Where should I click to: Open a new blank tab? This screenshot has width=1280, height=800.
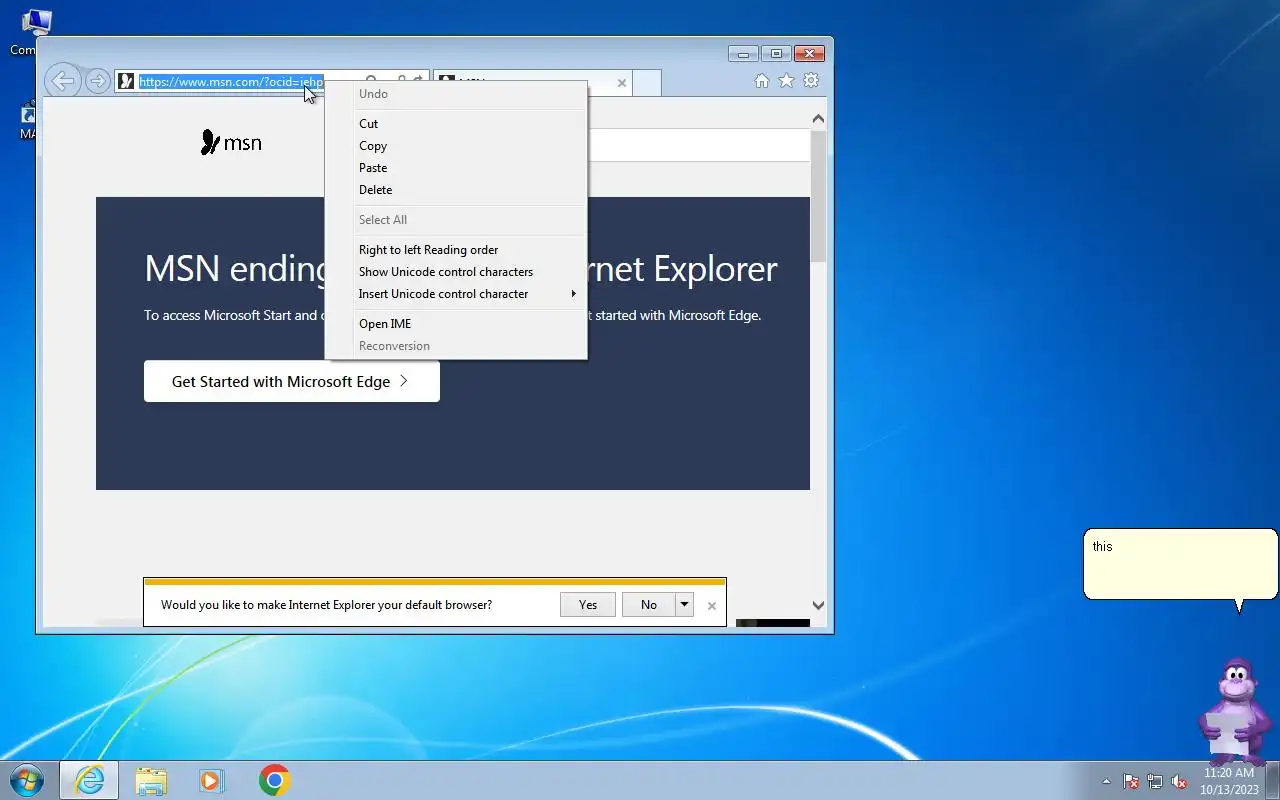click(x=647, y=83)
